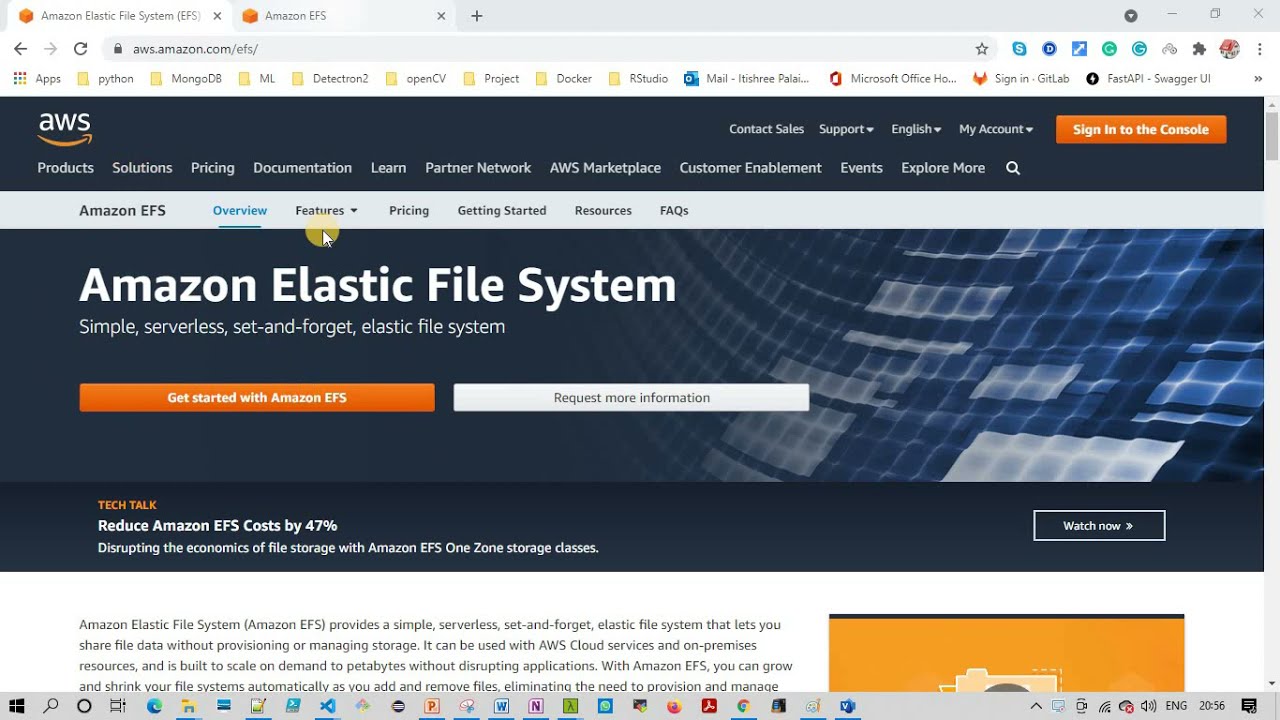This screenshot has height=720, width=1280.
Task: Open File Explorer from the taskbar
Action: click(x=188, y=706)
